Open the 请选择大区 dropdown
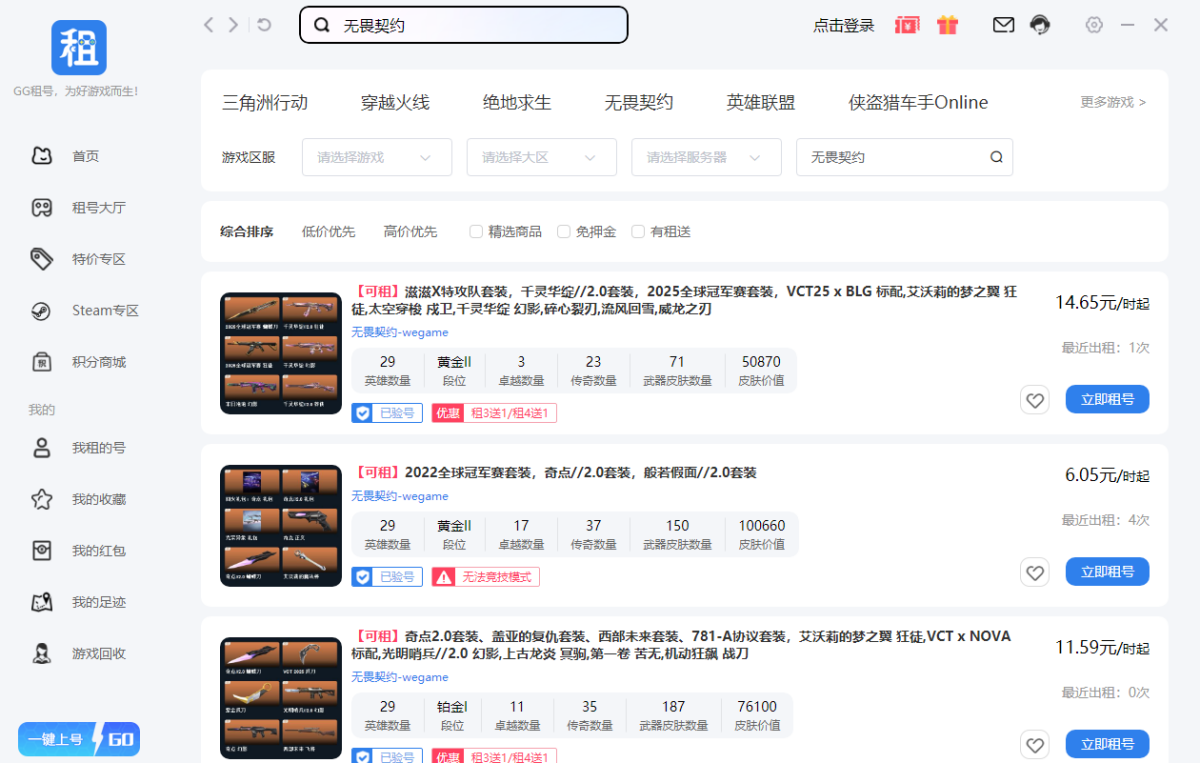Image resolution: width=1200 pixels, height=763 pixels. tap(541, 157)
